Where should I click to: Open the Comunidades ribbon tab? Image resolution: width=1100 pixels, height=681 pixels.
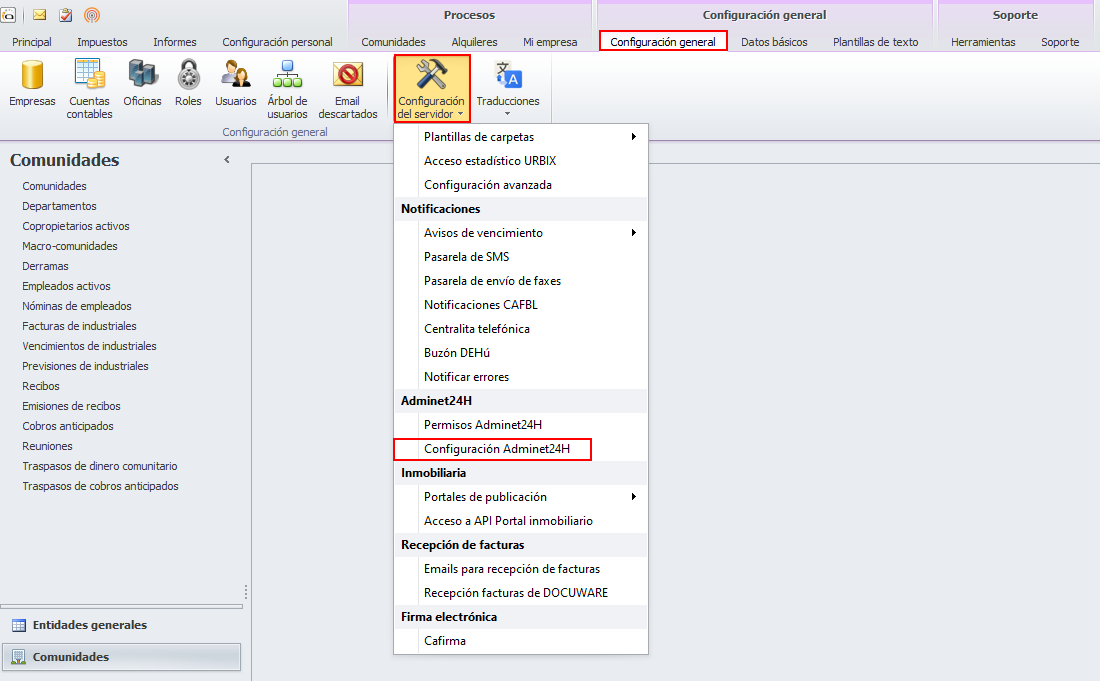(x=394, y=42)
